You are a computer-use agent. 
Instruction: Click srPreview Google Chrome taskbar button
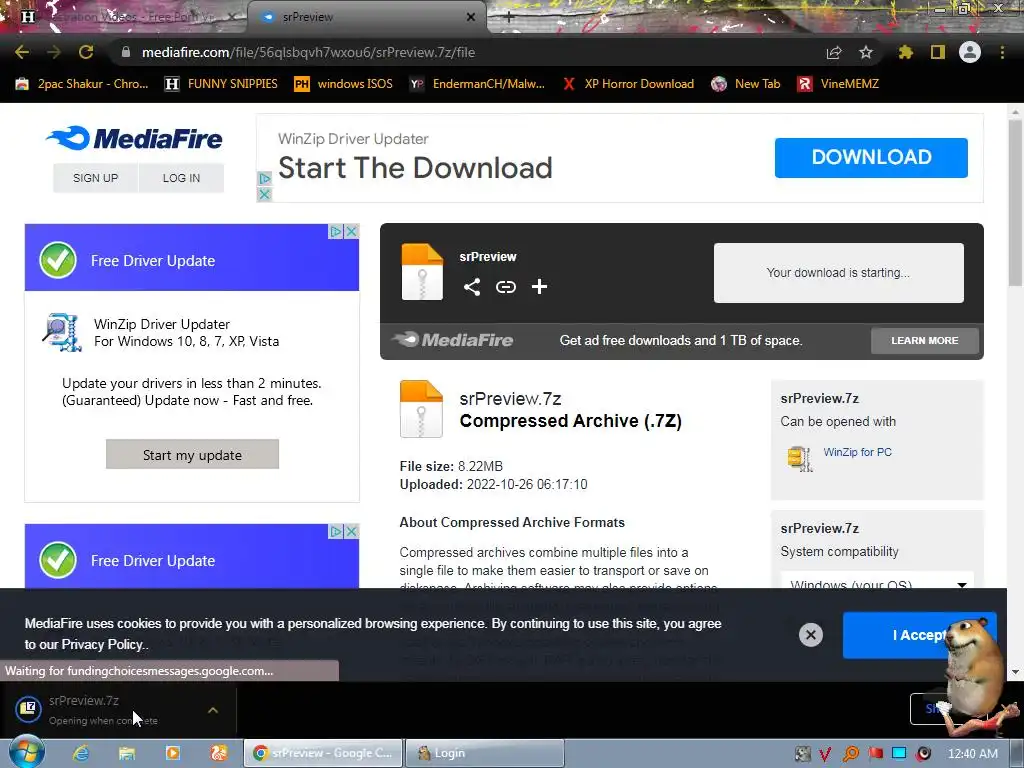pos(323,753)
